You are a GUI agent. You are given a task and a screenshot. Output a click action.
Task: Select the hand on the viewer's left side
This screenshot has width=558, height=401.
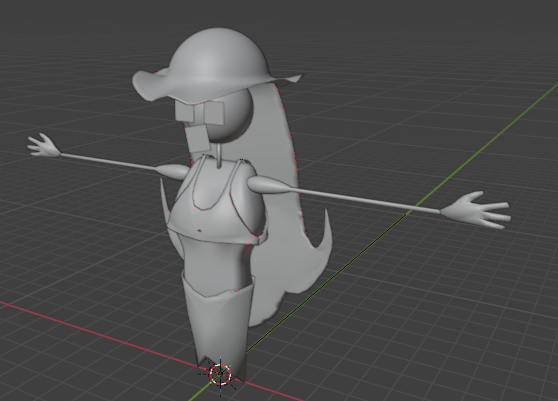pos(43,146)
